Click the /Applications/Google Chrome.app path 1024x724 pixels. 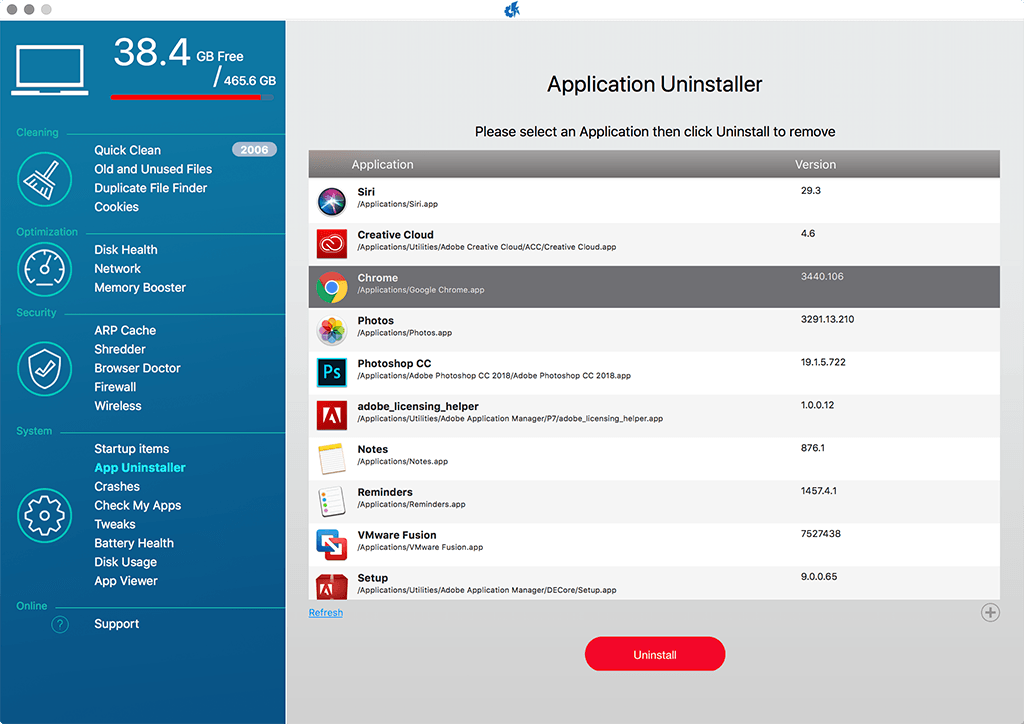pyautogui.click(x=421, y=290)
